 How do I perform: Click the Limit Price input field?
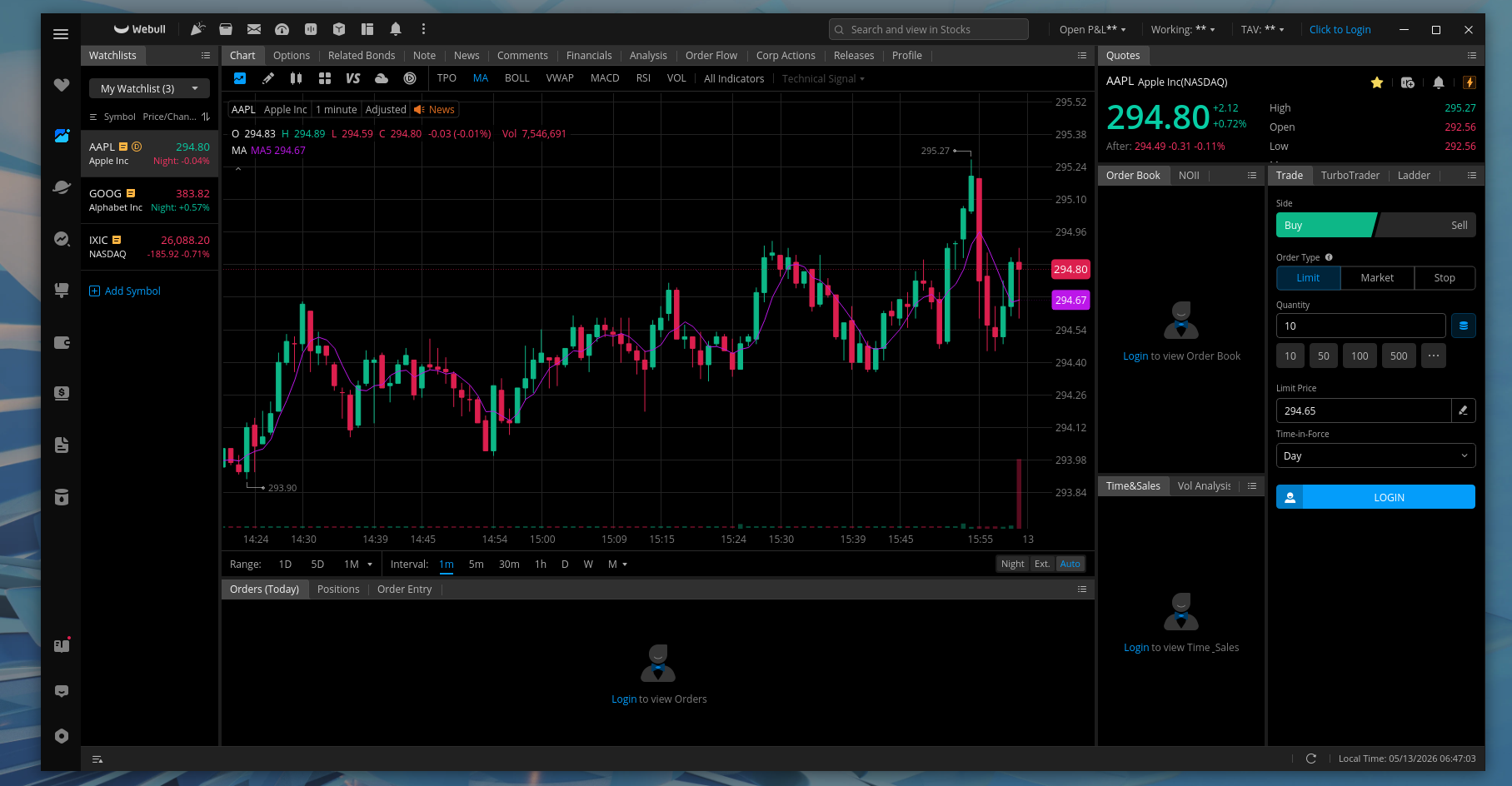pos(1364,410)
